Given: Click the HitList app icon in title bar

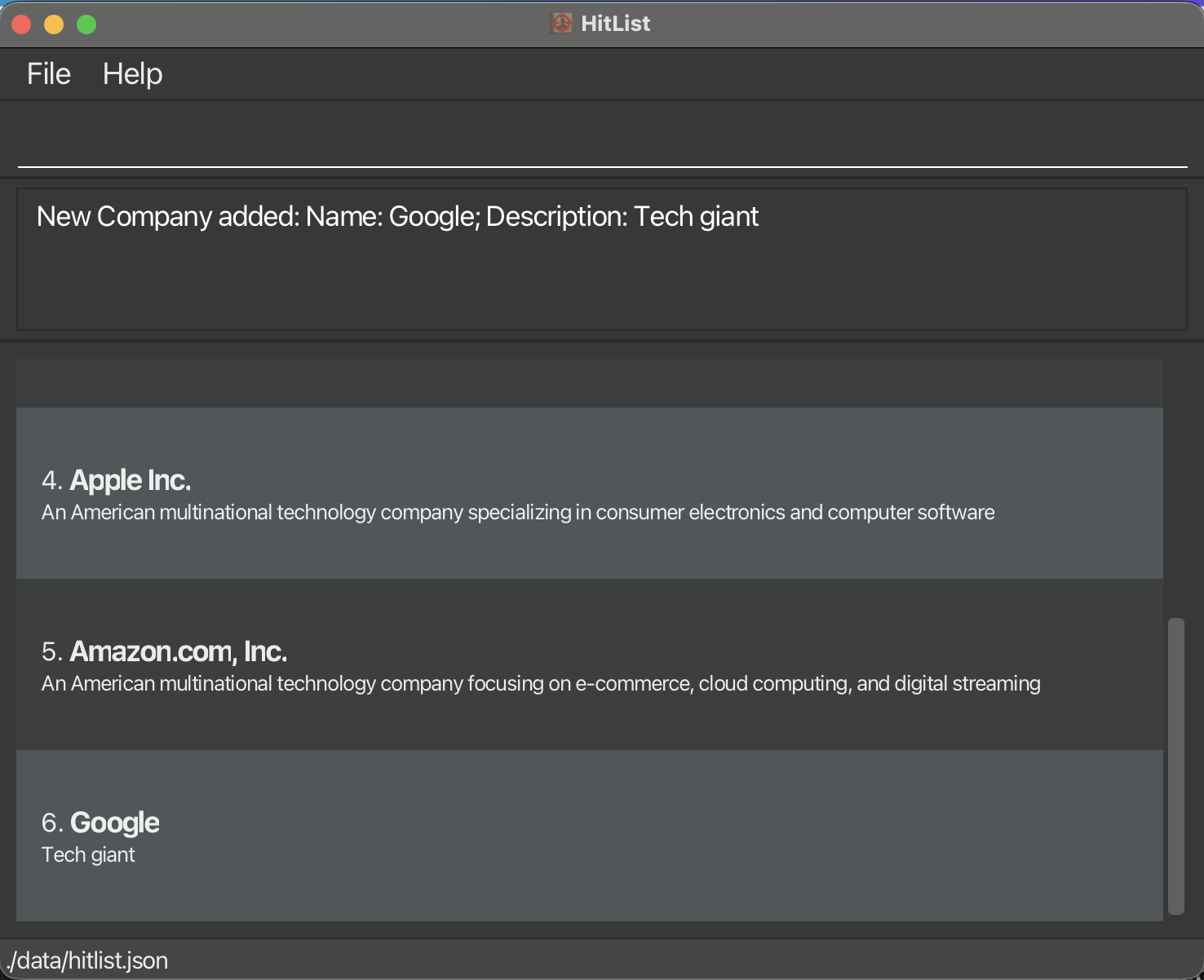Looking at the screenshot, I should click(561, 23).
